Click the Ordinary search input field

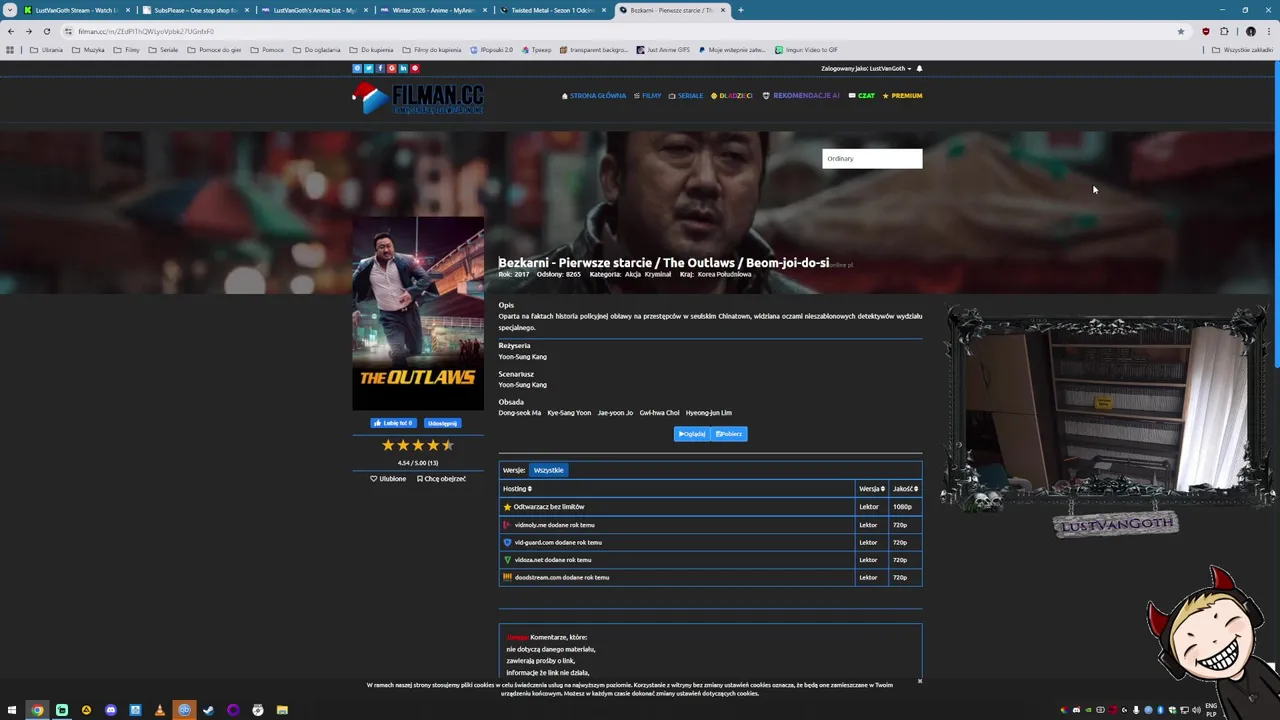872,158
